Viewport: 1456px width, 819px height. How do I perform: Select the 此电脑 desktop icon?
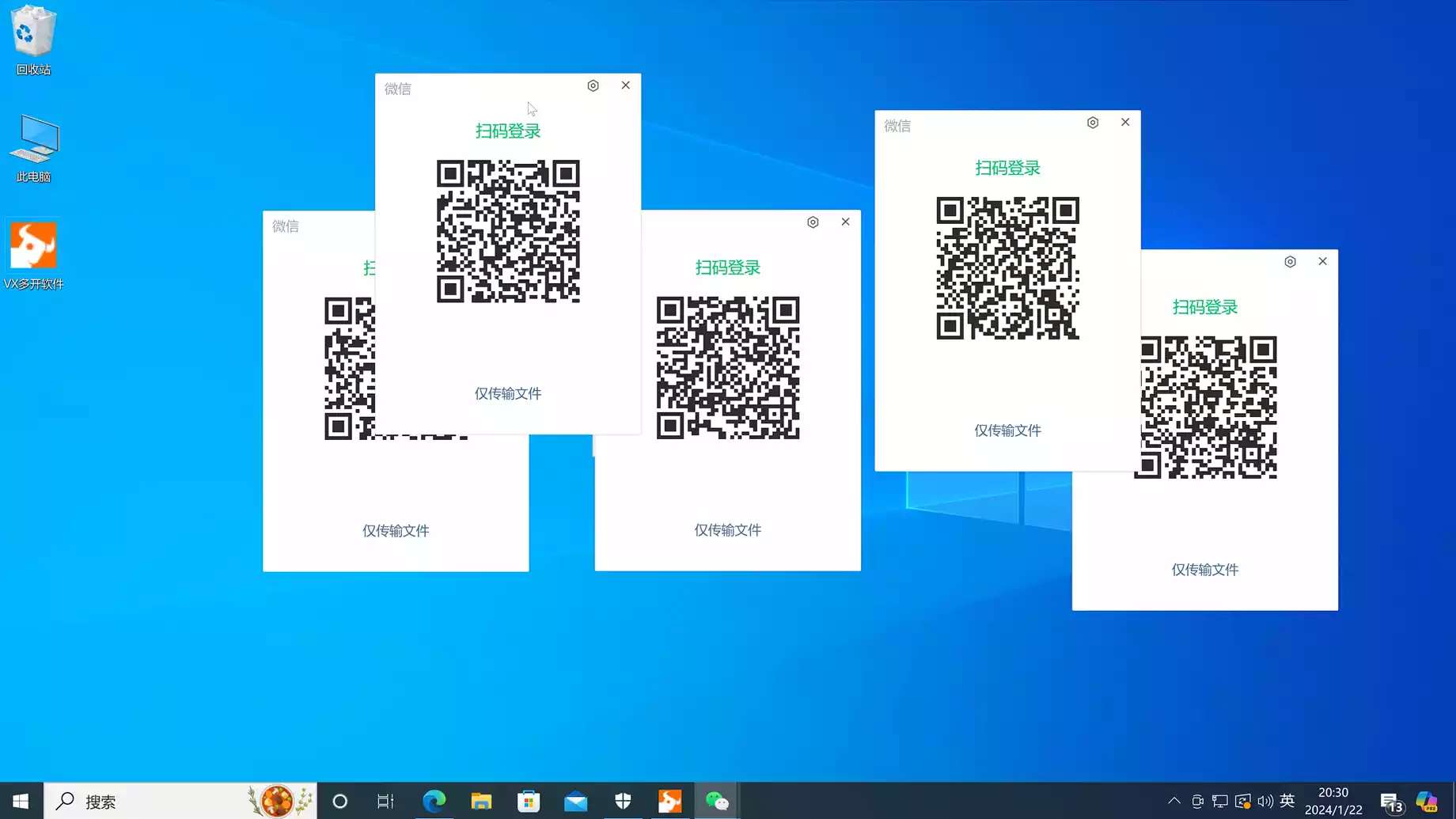33,147
